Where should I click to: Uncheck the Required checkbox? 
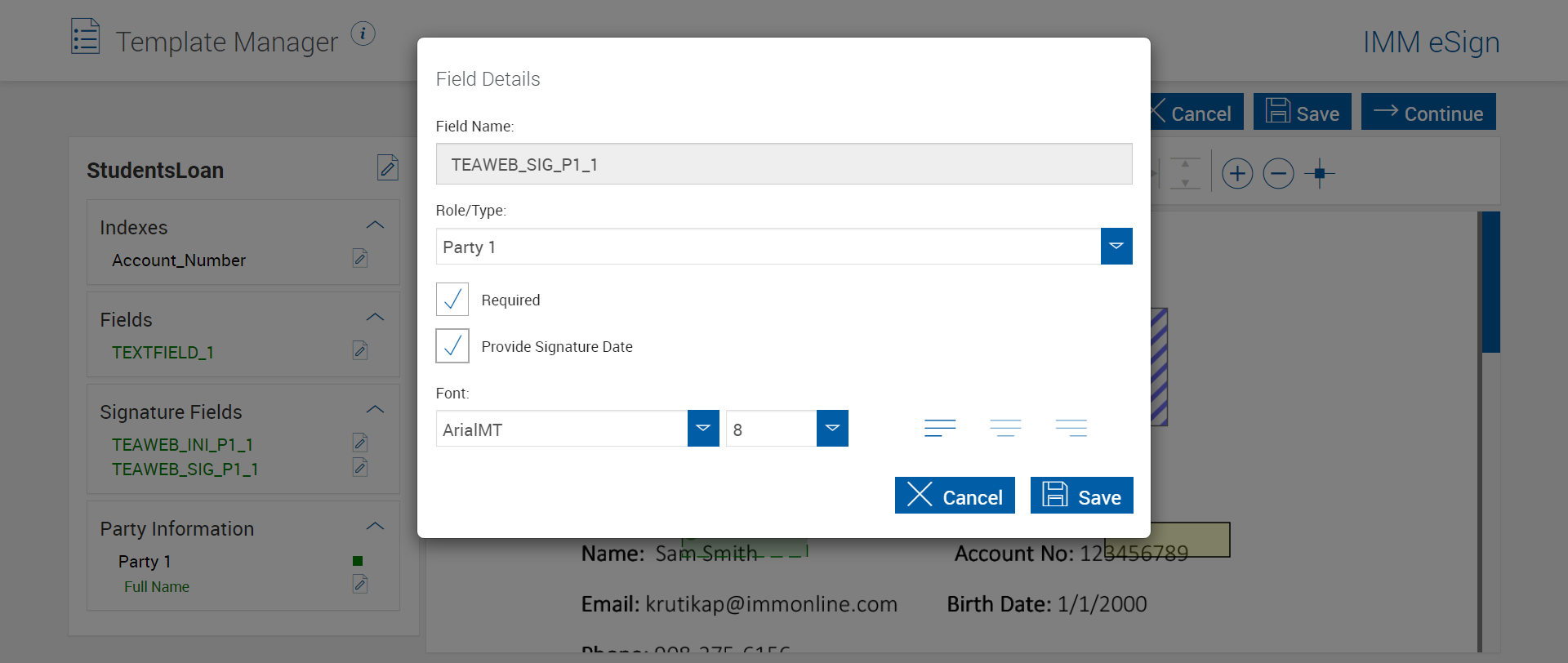(452, 300)
